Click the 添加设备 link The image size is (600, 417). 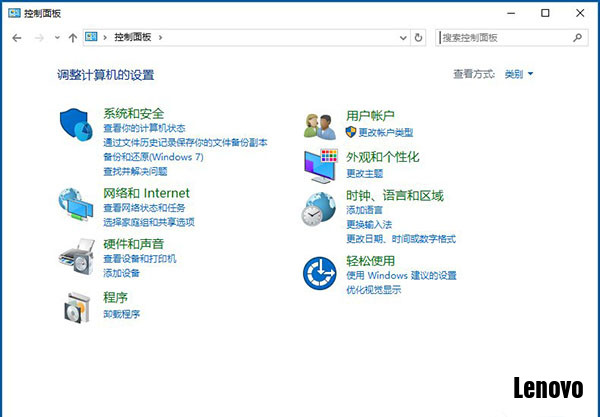(x=121, y=273)
